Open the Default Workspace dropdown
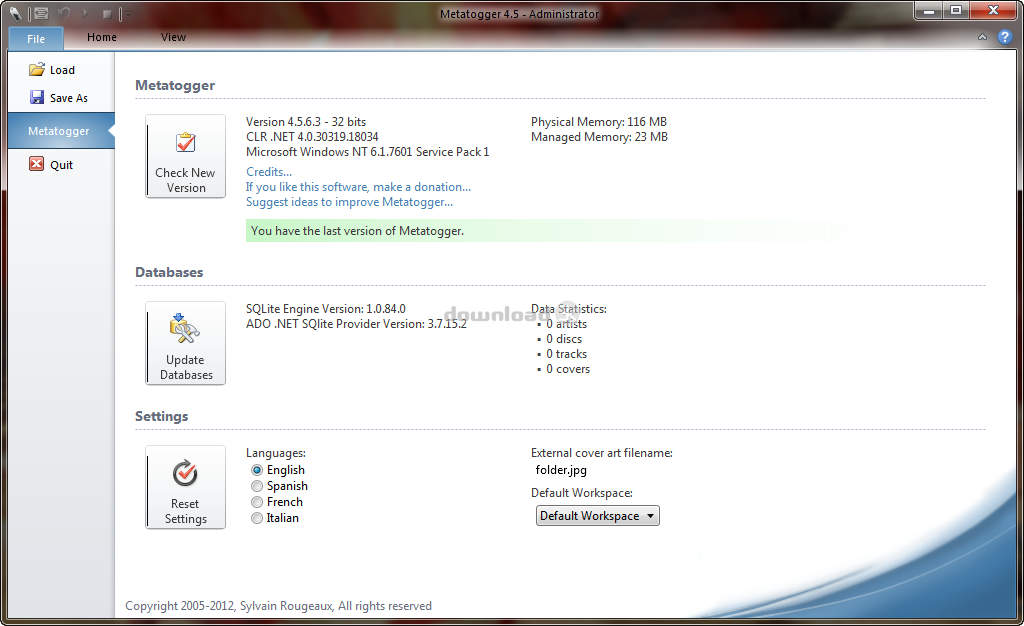This screenshot has width=1024, height=626. tap(598, 516)
